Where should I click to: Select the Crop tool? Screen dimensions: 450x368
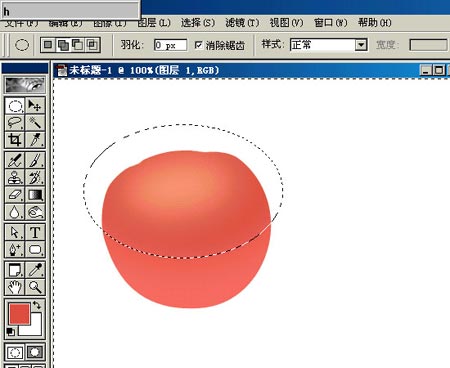click(15, 140)
